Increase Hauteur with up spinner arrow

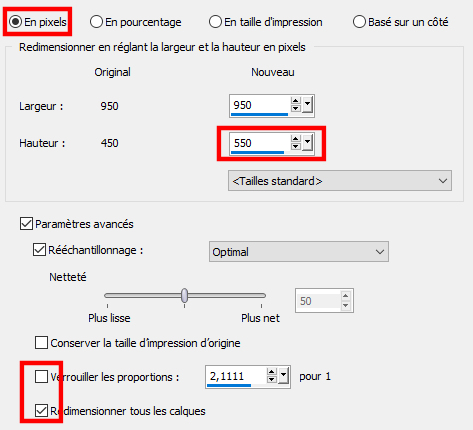tap(295, 139)
